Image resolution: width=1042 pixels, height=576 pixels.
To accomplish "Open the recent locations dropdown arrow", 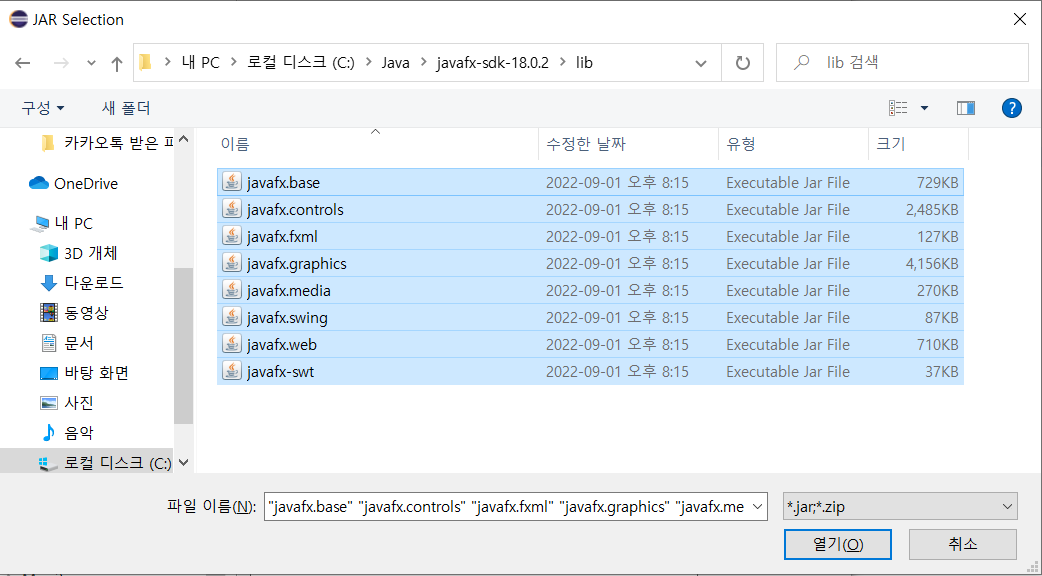I will 92,64.
